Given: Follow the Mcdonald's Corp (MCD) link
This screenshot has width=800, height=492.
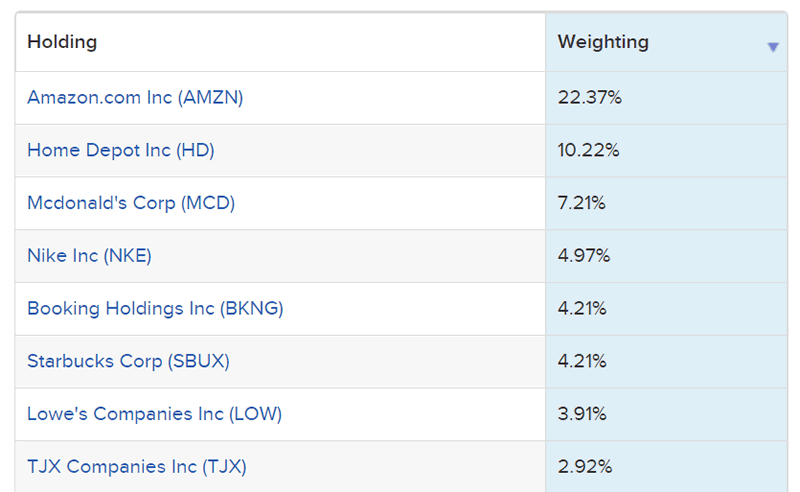Looking at the screenshot, I should pyautogui.click(x=131, y=203).
